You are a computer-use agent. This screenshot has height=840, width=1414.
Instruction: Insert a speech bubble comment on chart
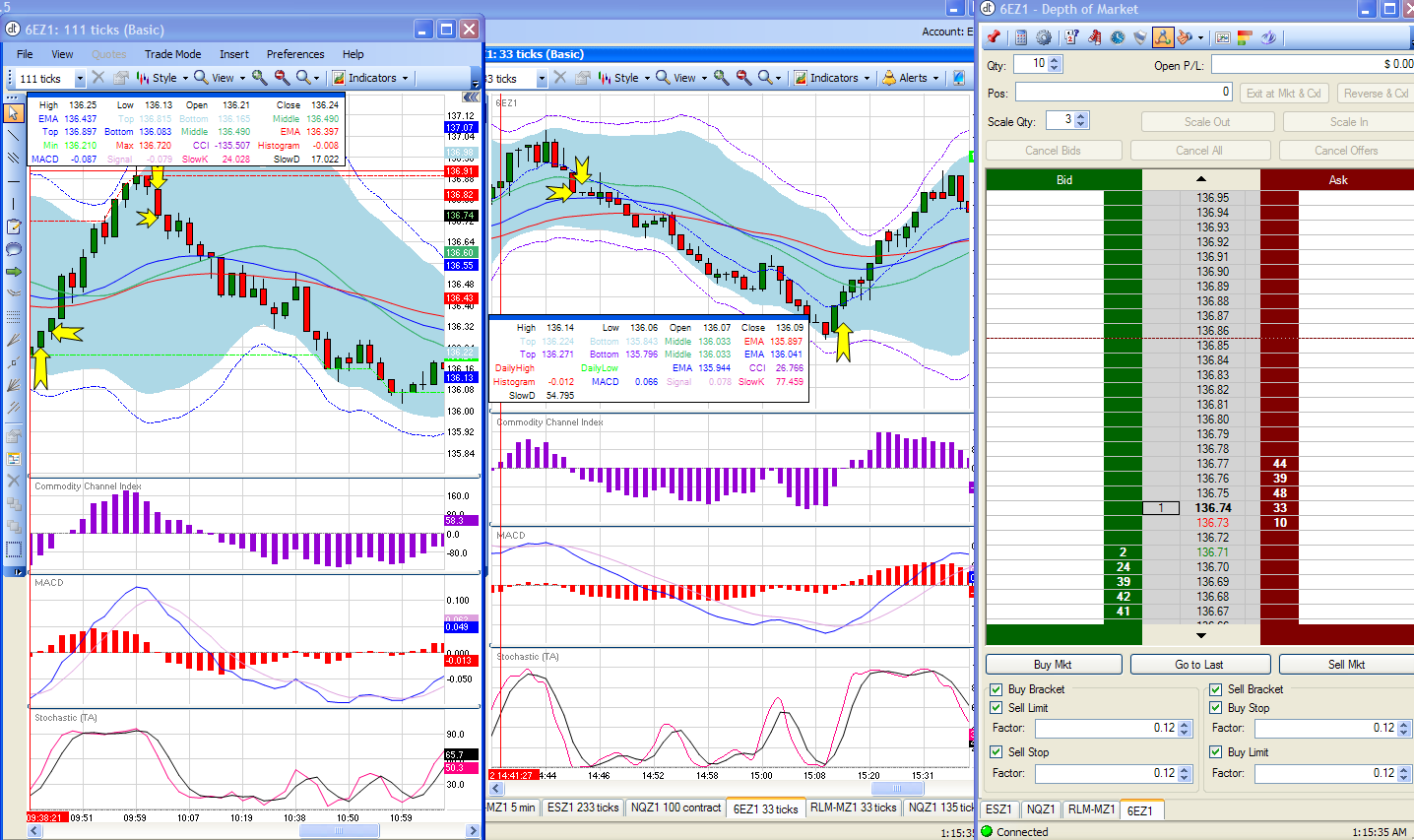(14, 249)
